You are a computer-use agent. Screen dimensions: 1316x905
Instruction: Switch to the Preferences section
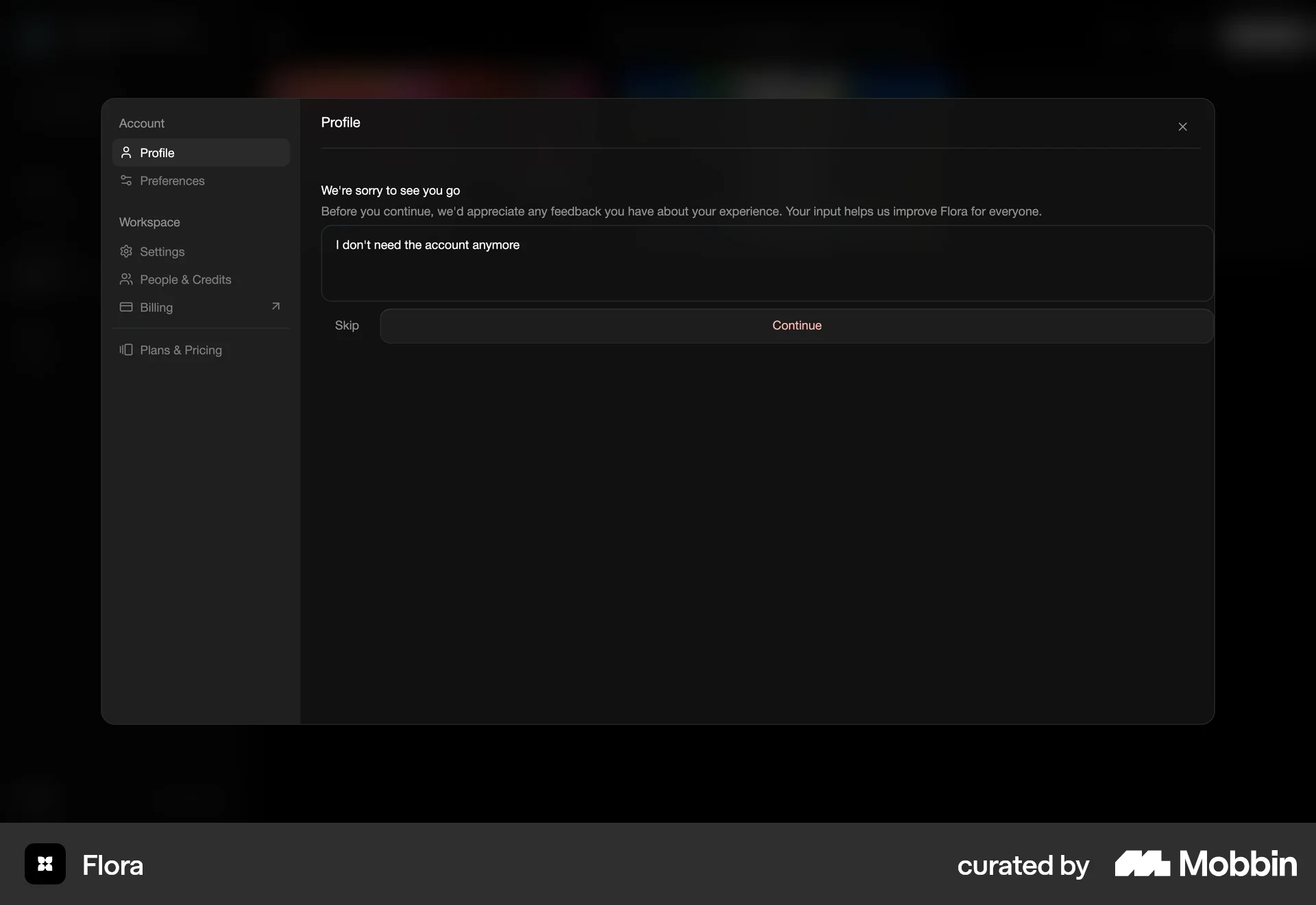[x=172, y=181]
